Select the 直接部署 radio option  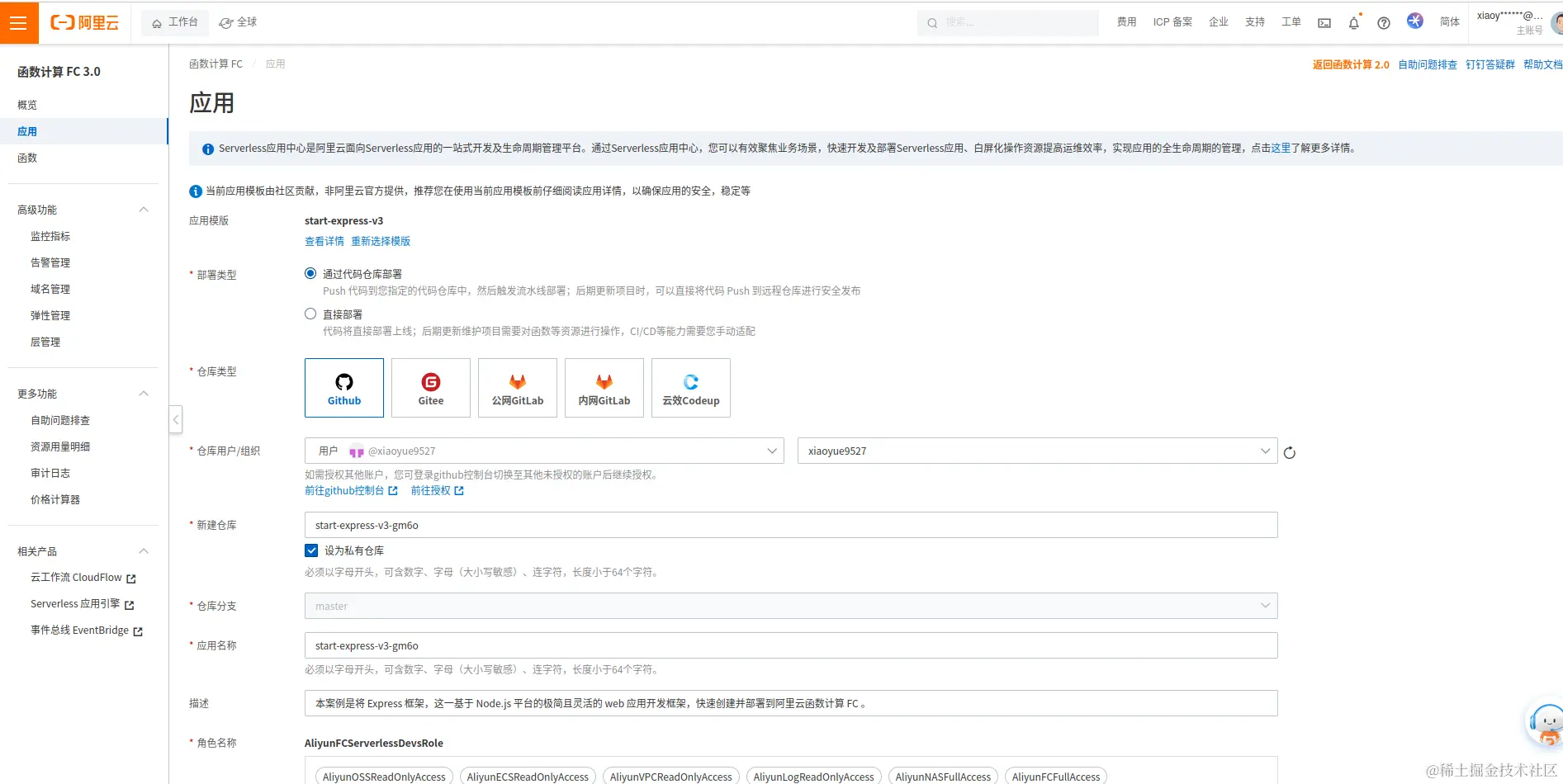click(310, 313)
